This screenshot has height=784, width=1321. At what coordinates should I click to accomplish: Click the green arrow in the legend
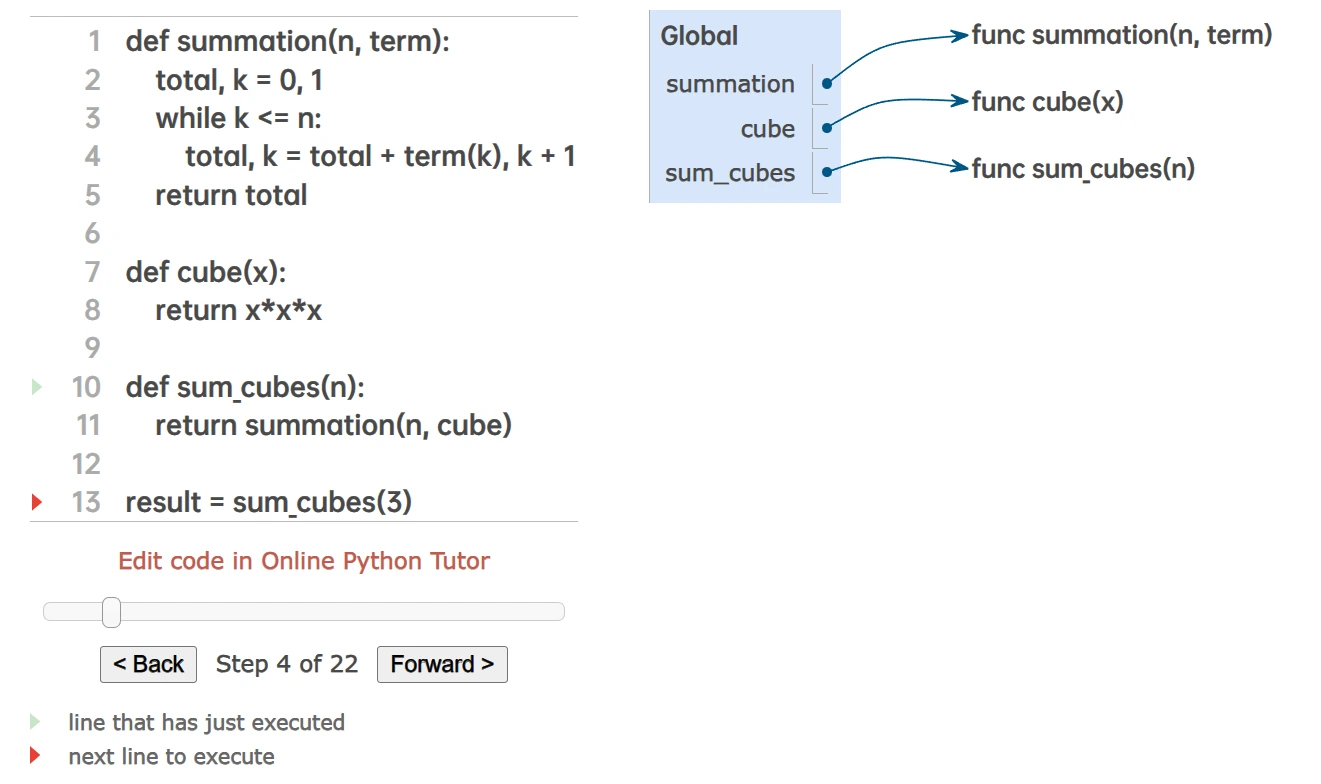(x=36, y=722)
